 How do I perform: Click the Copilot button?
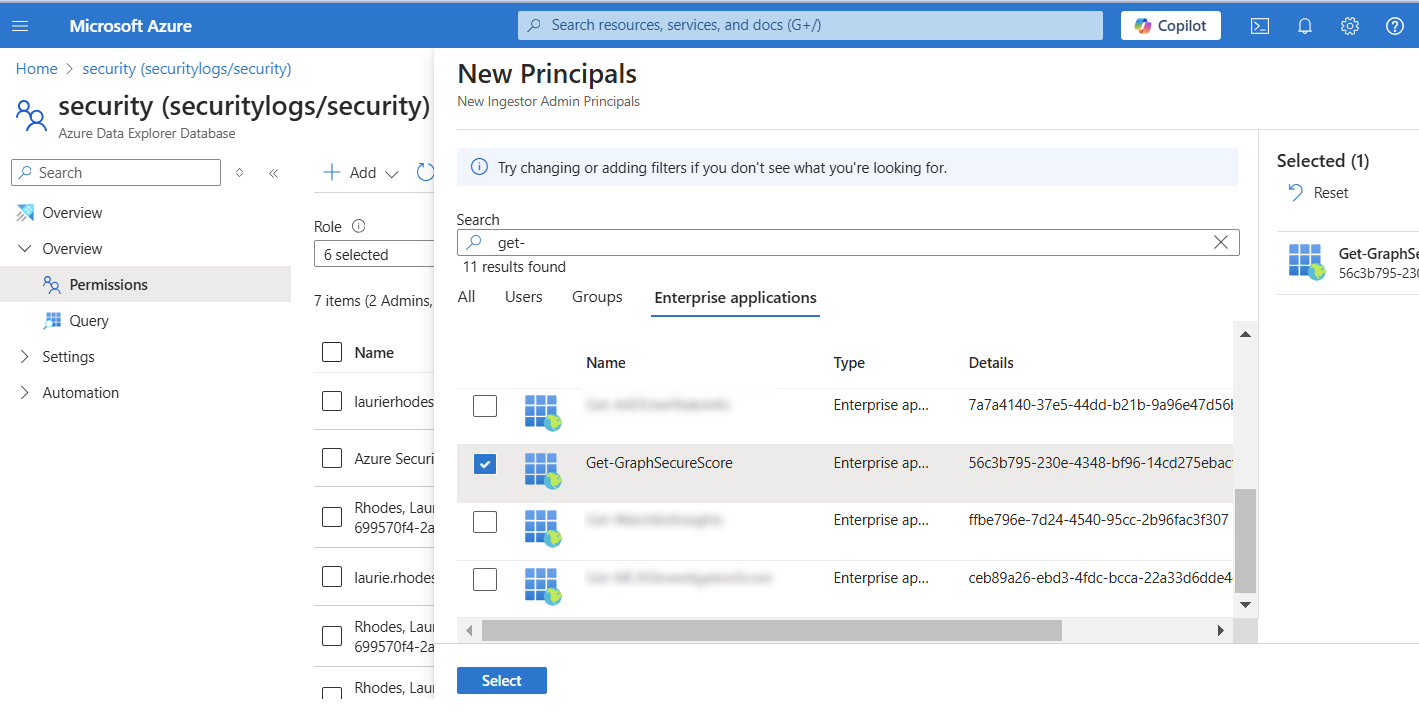tap(1171, 26)
